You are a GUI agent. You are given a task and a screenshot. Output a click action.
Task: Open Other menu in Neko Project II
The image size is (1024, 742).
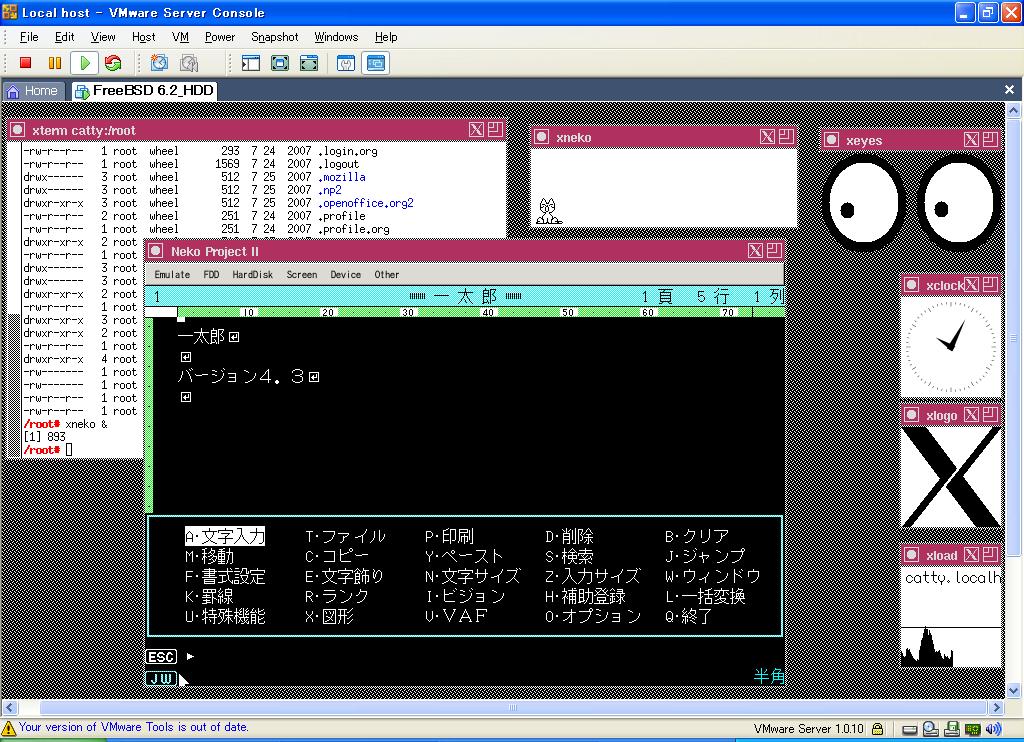tap(387, 274)
